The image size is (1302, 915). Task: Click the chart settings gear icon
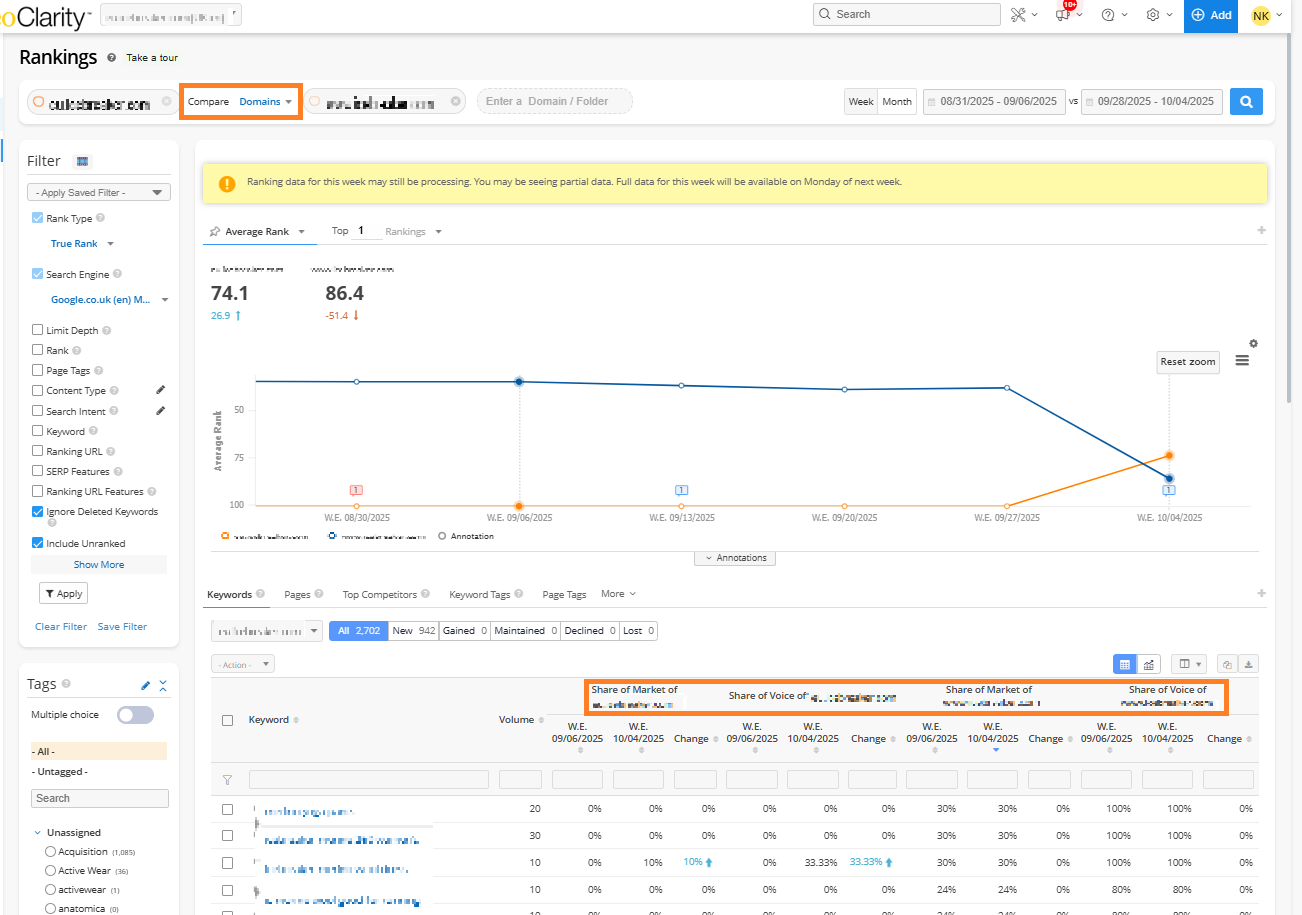[x=1253, y=343]
